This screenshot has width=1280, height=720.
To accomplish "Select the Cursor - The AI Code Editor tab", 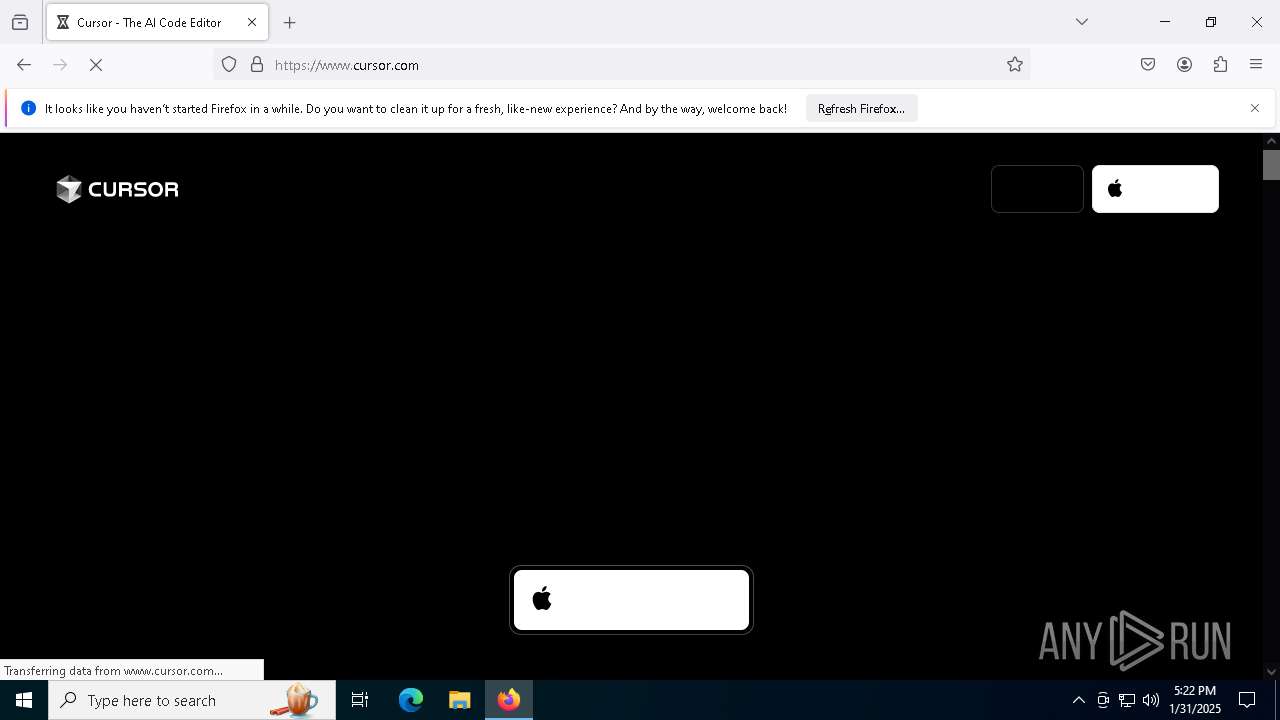I will 157,22.
